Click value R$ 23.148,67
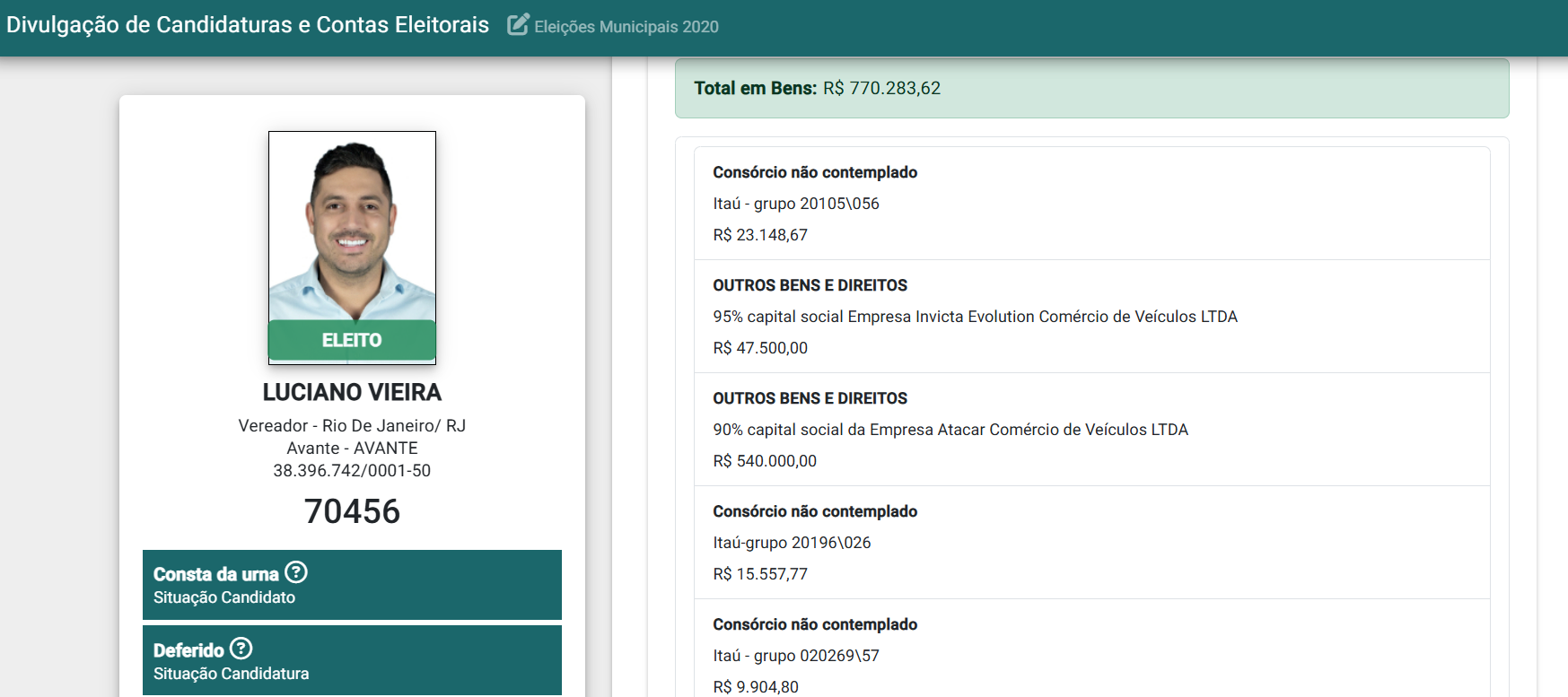Screen dimensions: 1568x697 pos(760,235)
